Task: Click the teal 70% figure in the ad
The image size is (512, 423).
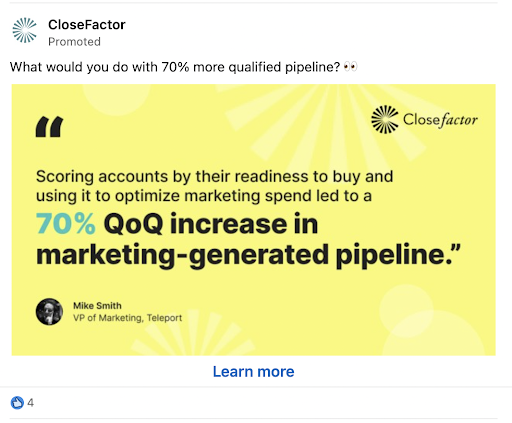Action: tap(66, 224)
